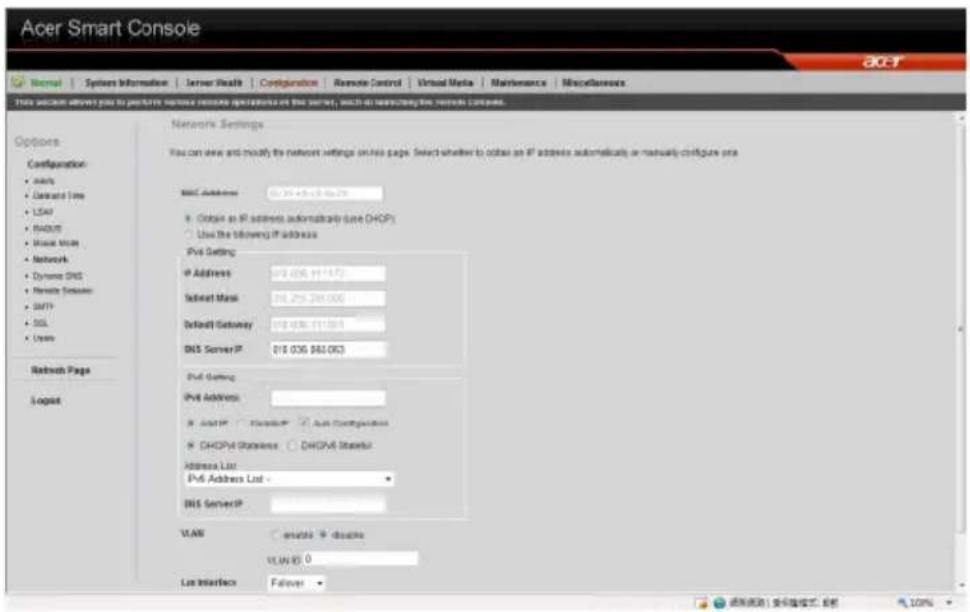The width and height of the screenshot is (970, 612).
Task: Open the Miscellaneous tab
Action: pos(594,83)
